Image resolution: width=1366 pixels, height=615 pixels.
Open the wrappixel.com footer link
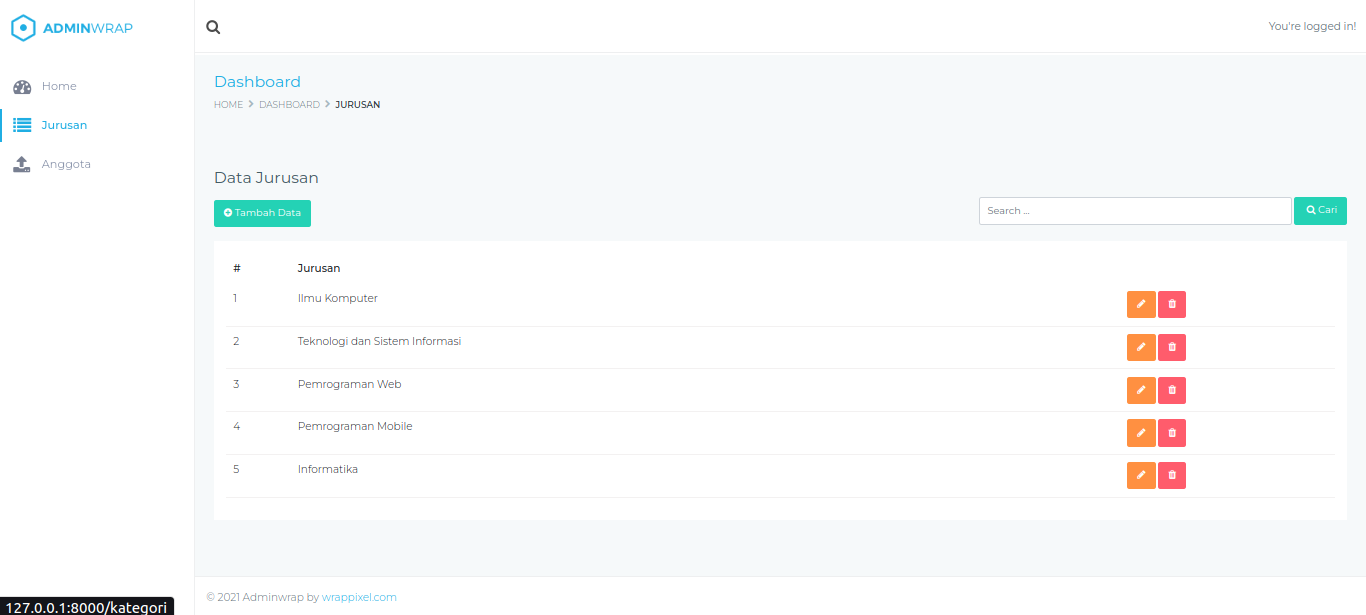tap(359, 597)
